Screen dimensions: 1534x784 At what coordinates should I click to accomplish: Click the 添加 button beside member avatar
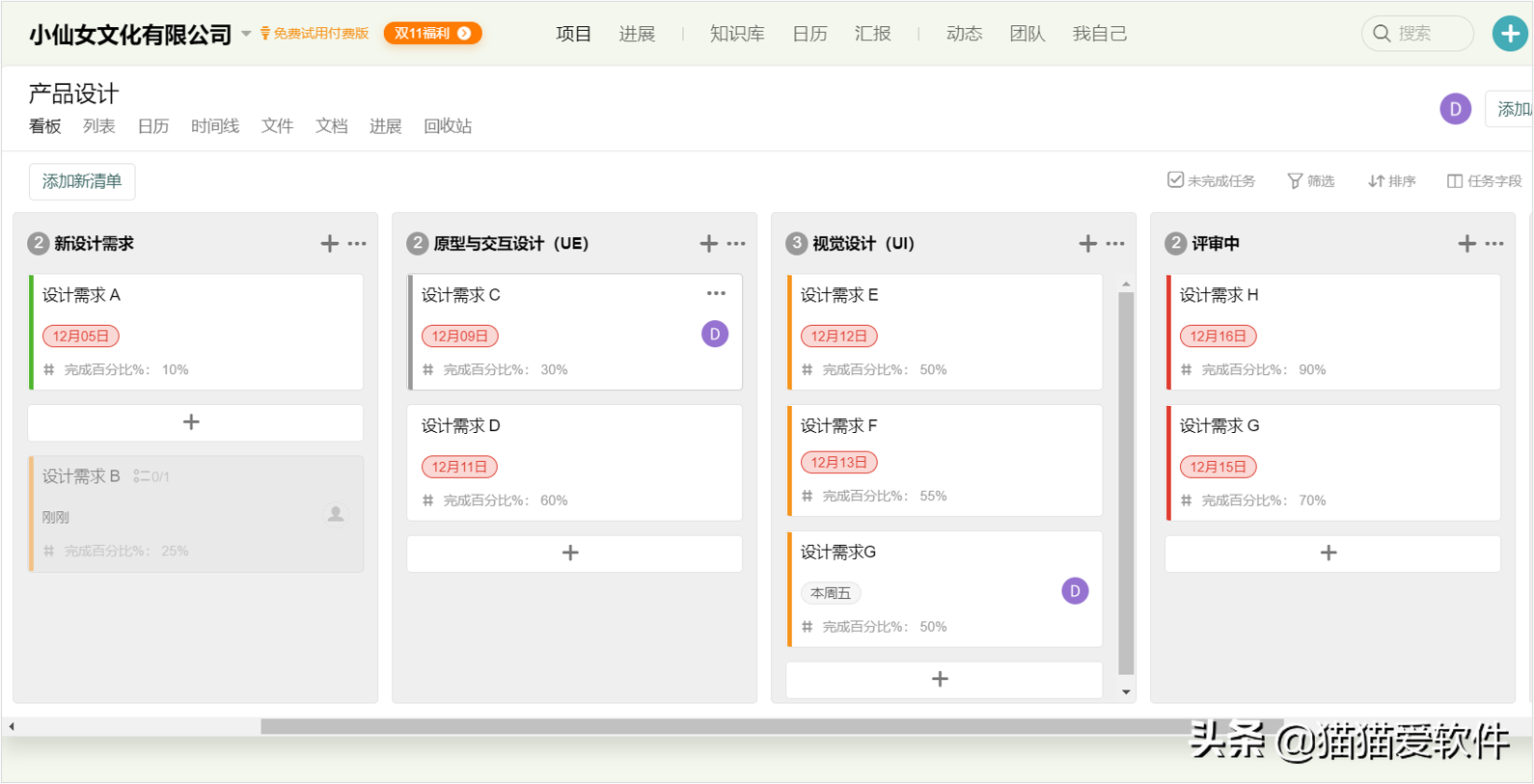pos(1510,109)
